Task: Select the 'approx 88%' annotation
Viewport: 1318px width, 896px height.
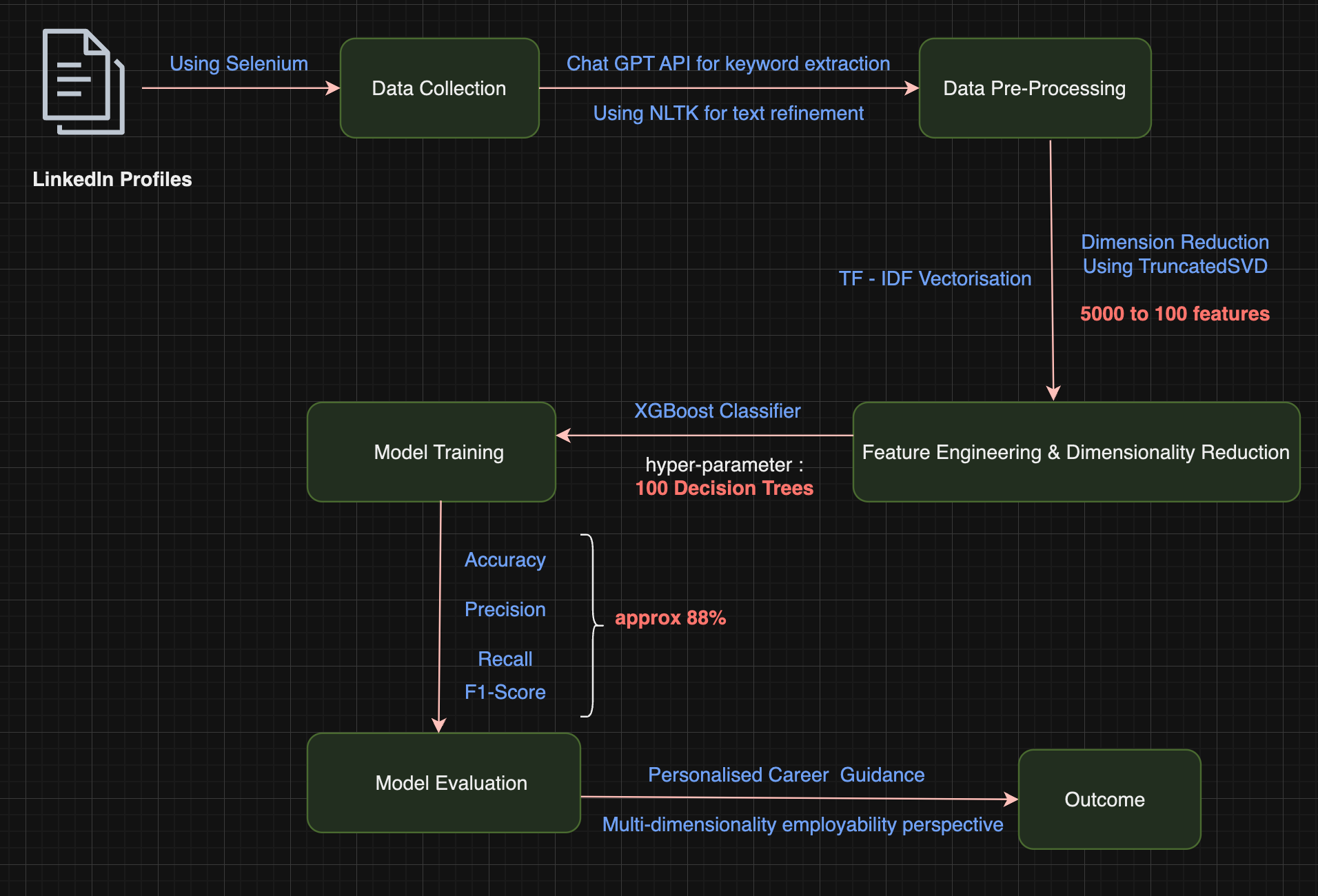Action: click(x=670, y=618)
